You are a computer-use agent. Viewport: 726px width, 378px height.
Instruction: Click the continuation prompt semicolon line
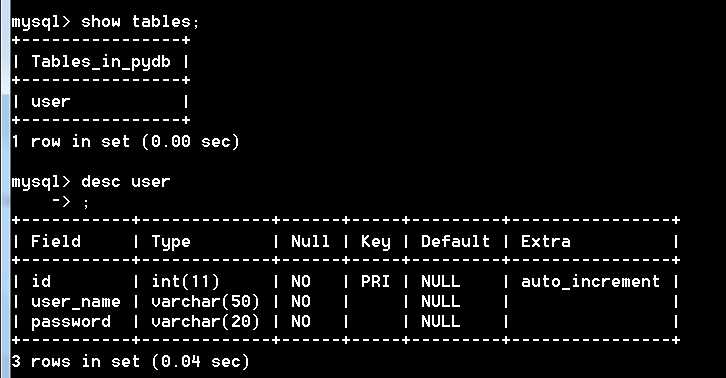[70, 202]
